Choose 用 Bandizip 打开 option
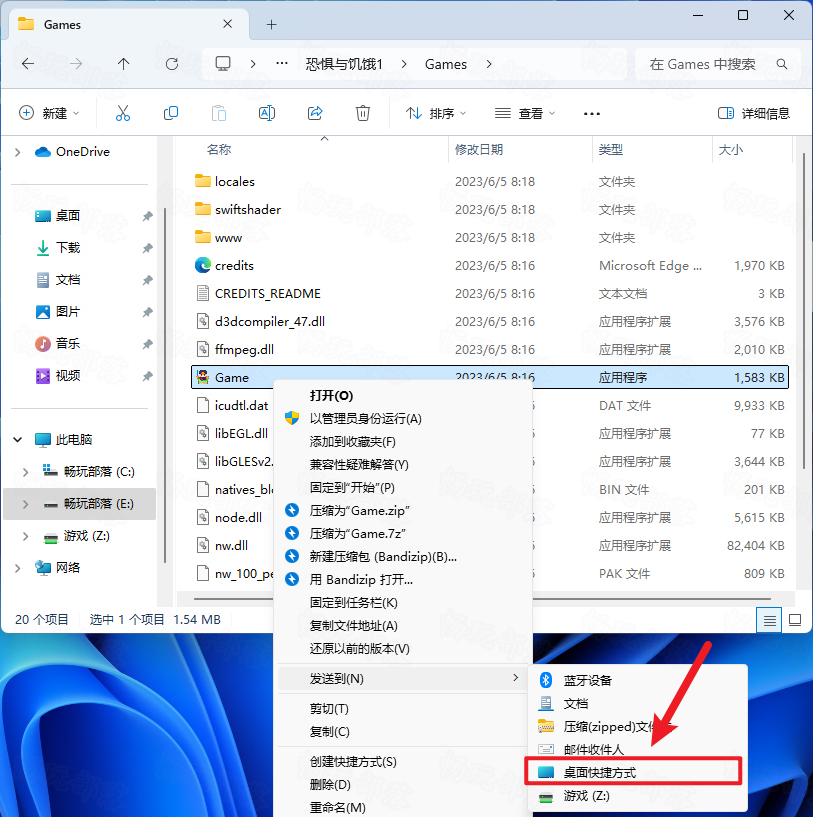 pyautogui.click(x=402, y=579)
